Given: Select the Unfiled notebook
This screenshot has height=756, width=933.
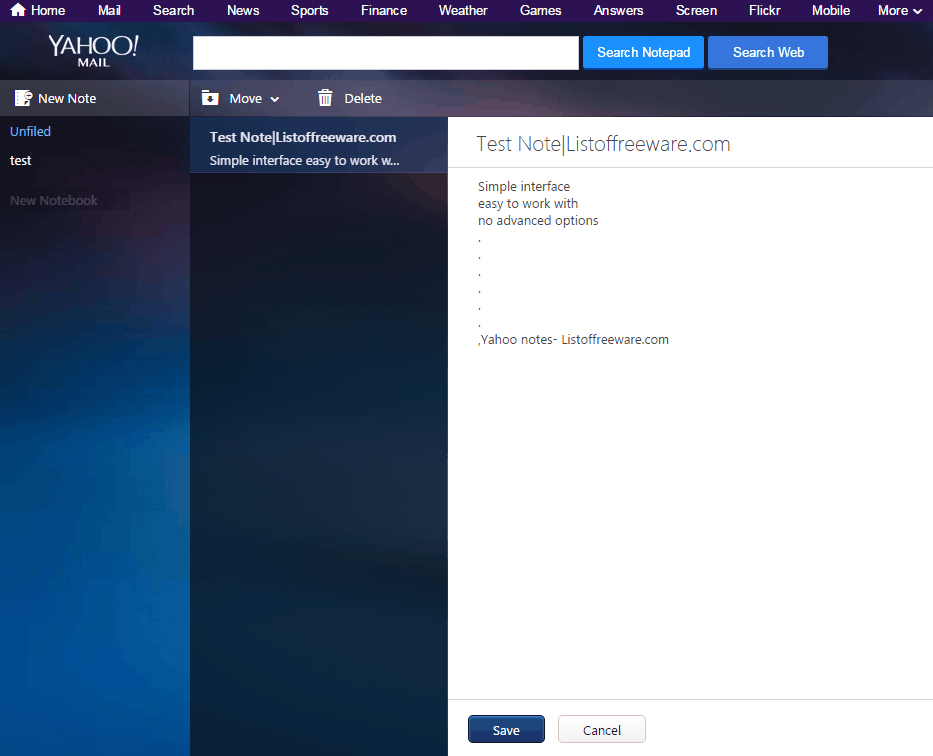Looking at the screenshot, I should click(x=30, y=131).
